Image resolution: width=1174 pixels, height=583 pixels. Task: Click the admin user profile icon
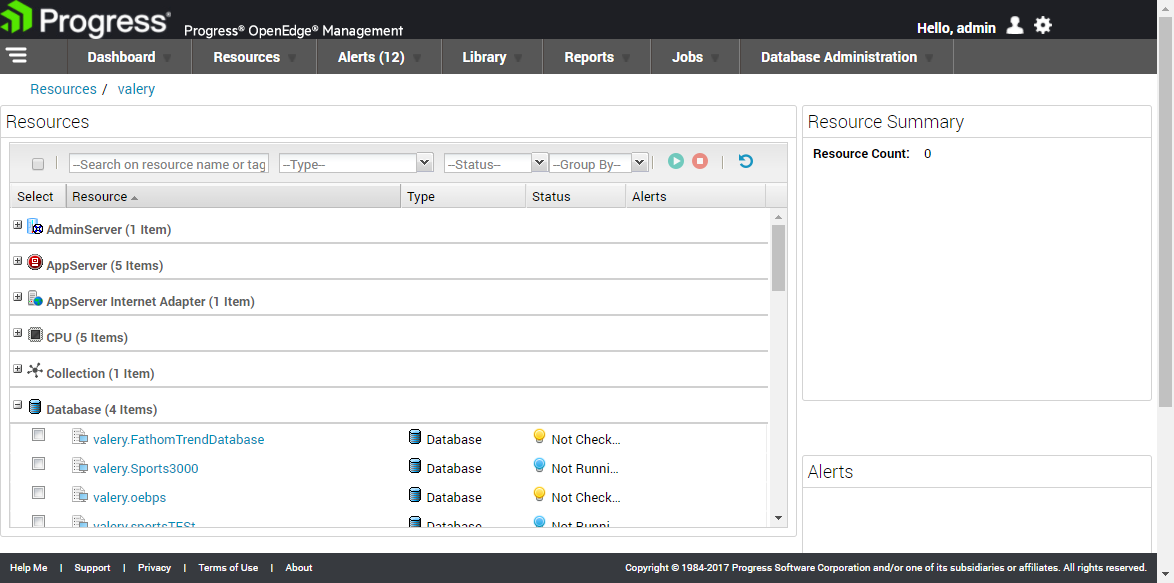coord(1015,26)
